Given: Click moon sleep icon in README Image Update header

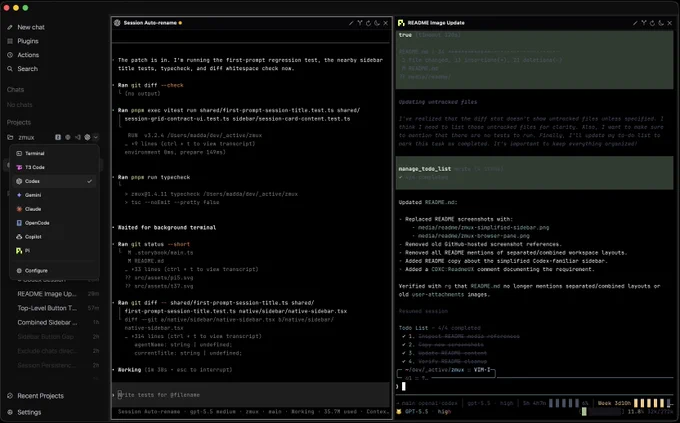Looking at the screenshot, I should (661, 23).
